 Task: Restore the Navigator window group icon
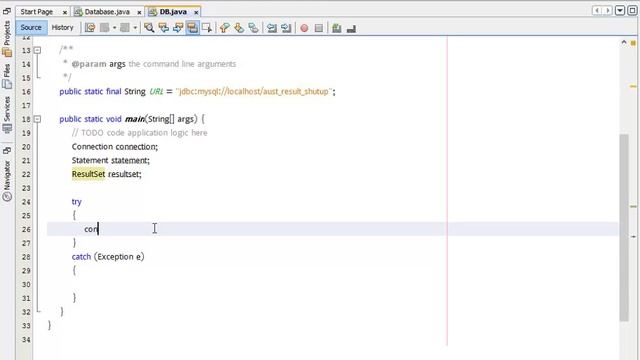[7, 151]
